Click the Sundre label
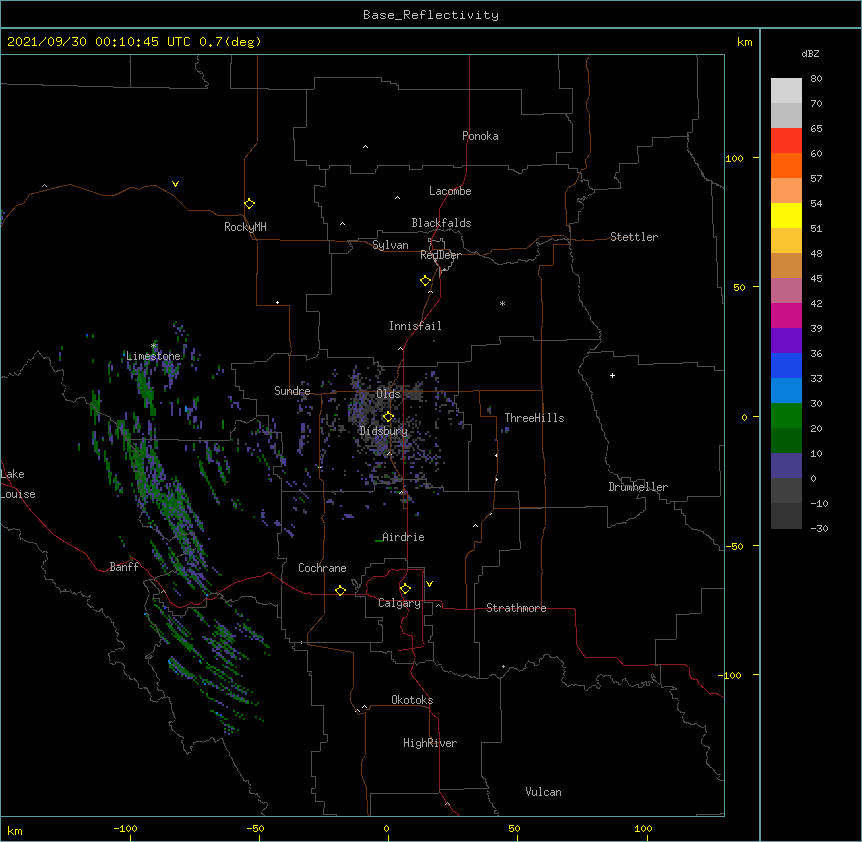The height and width of the screenshot is (842, 862). [292, 391]
